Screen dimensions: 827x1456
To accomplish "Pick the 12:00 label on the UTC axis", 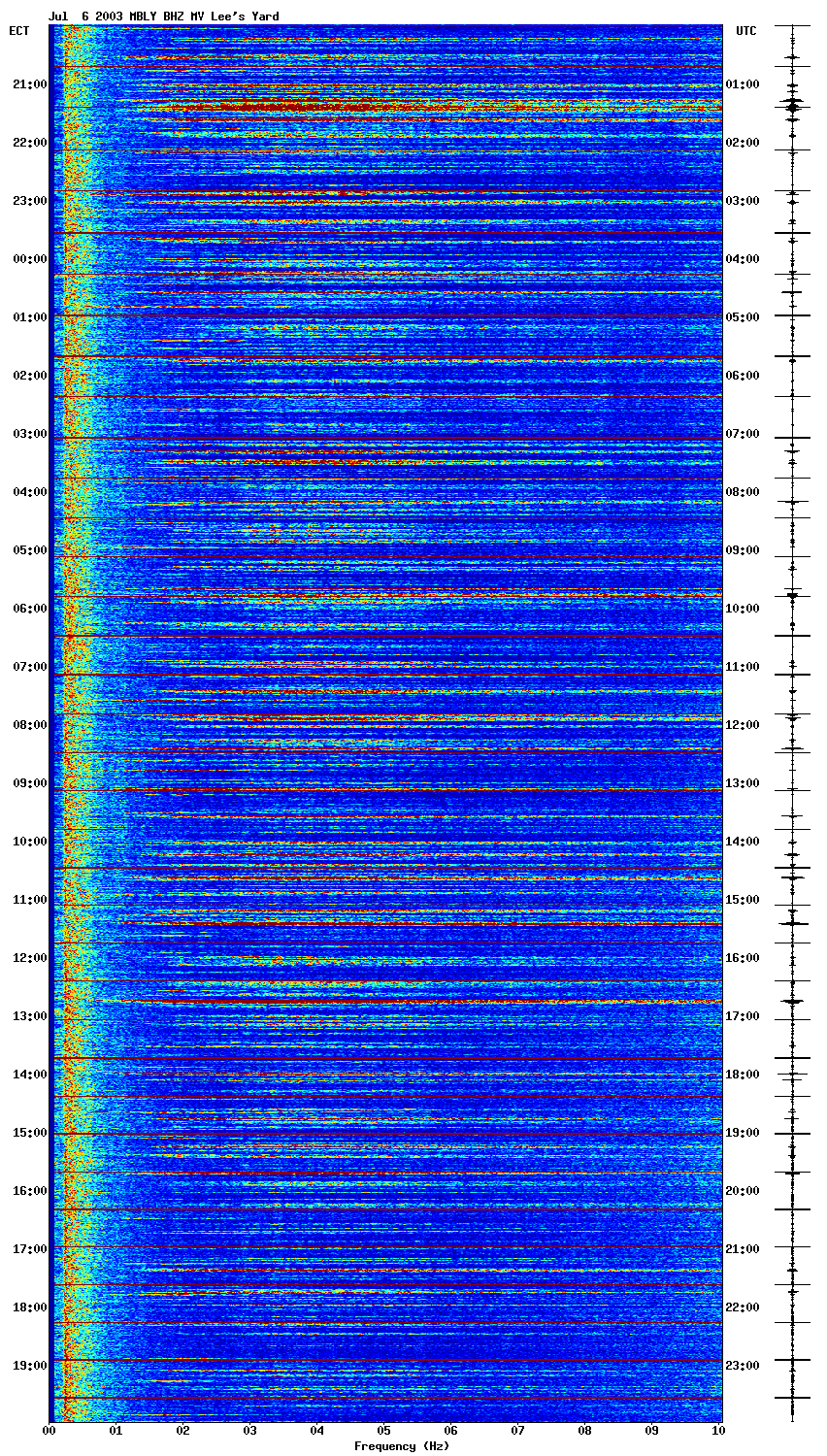I will pos(743,725).
